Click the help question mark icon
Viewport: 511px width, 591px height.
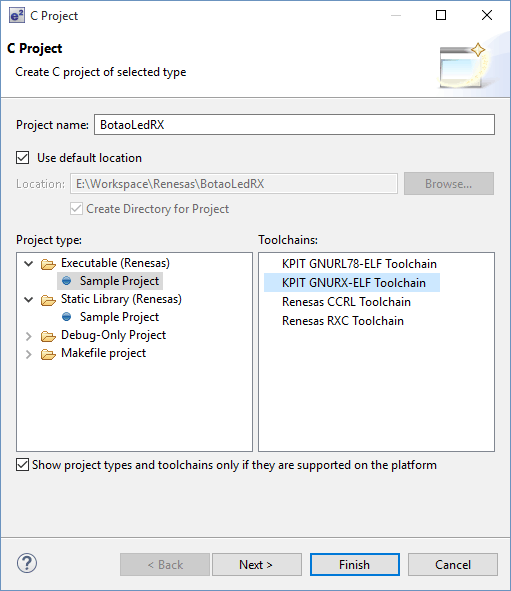[27, 563]
